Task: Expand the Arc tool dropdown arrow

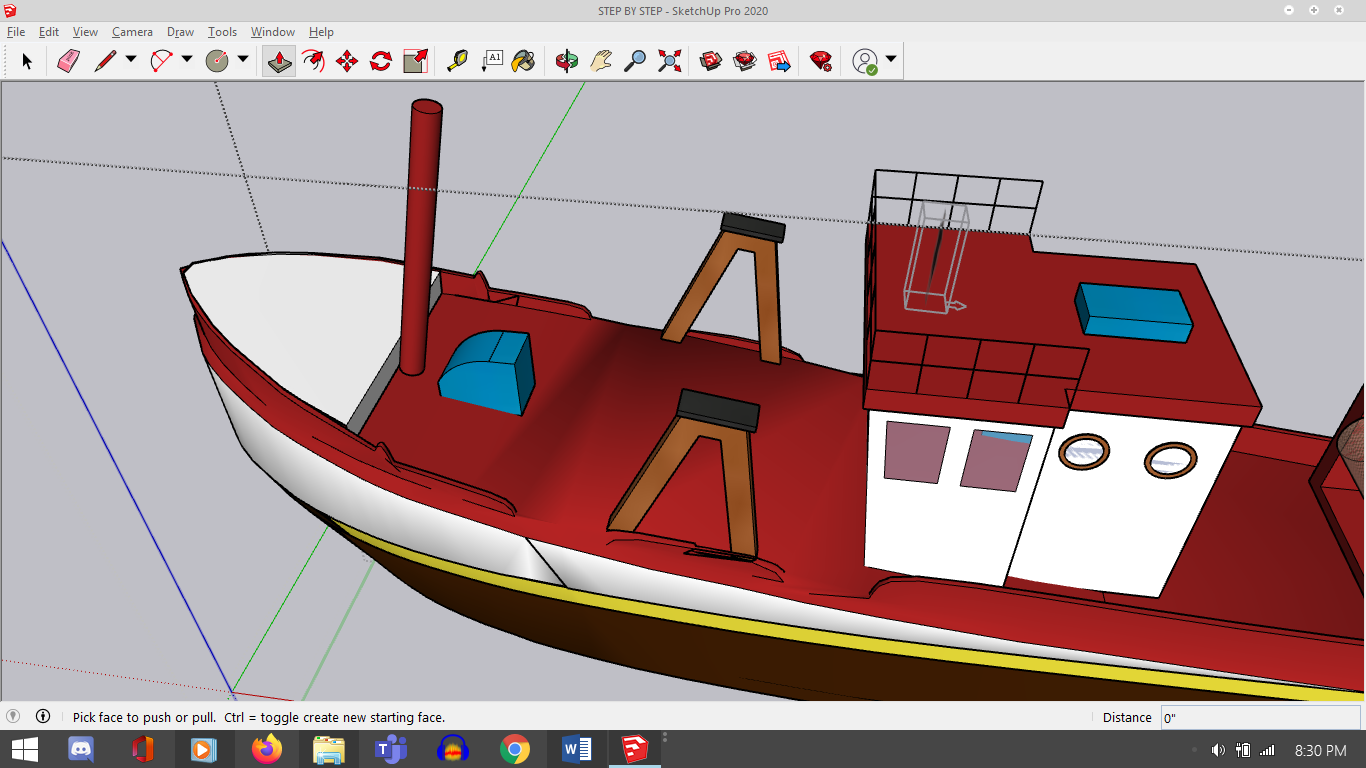Action: click(187, 59)
